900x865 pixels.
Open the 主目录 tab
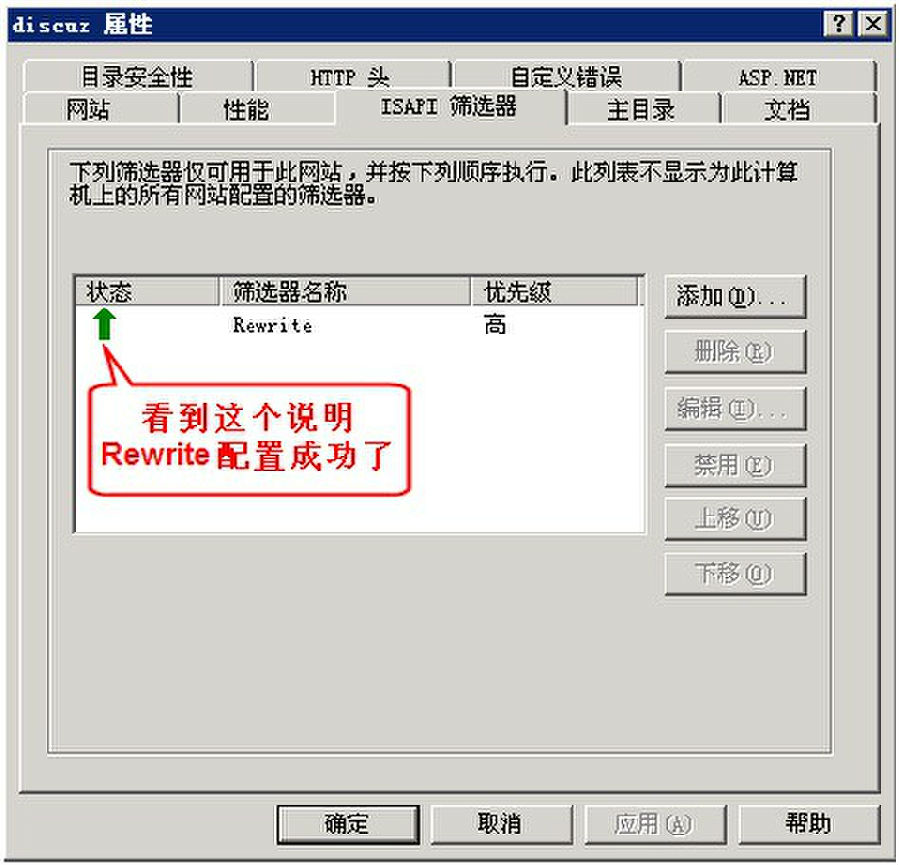pyautogui.click(x=642, y=108)
